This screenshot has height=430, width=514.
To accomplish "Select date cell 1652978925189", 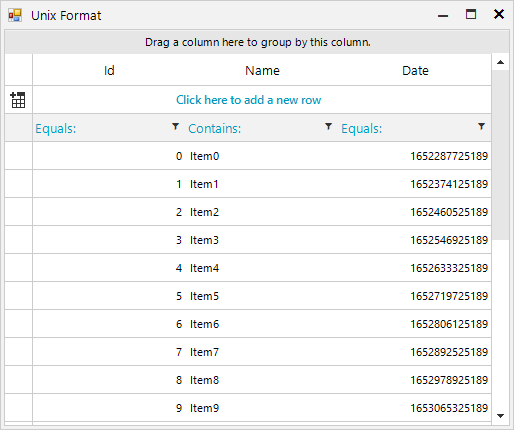I will tap(415, 380).
